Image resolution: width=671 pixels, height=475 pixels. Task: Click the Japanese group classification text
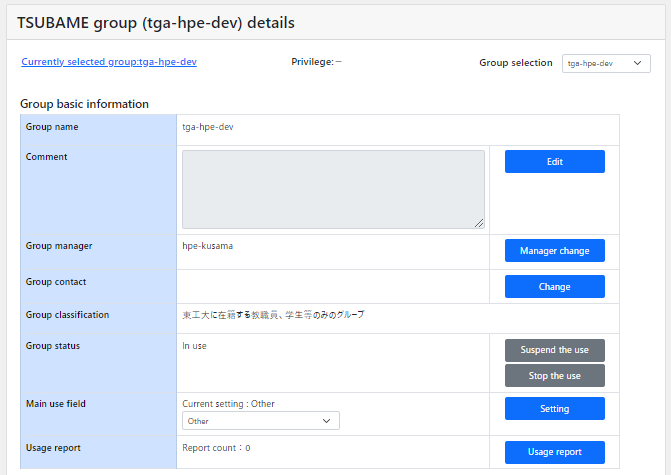tap(273, 315)
